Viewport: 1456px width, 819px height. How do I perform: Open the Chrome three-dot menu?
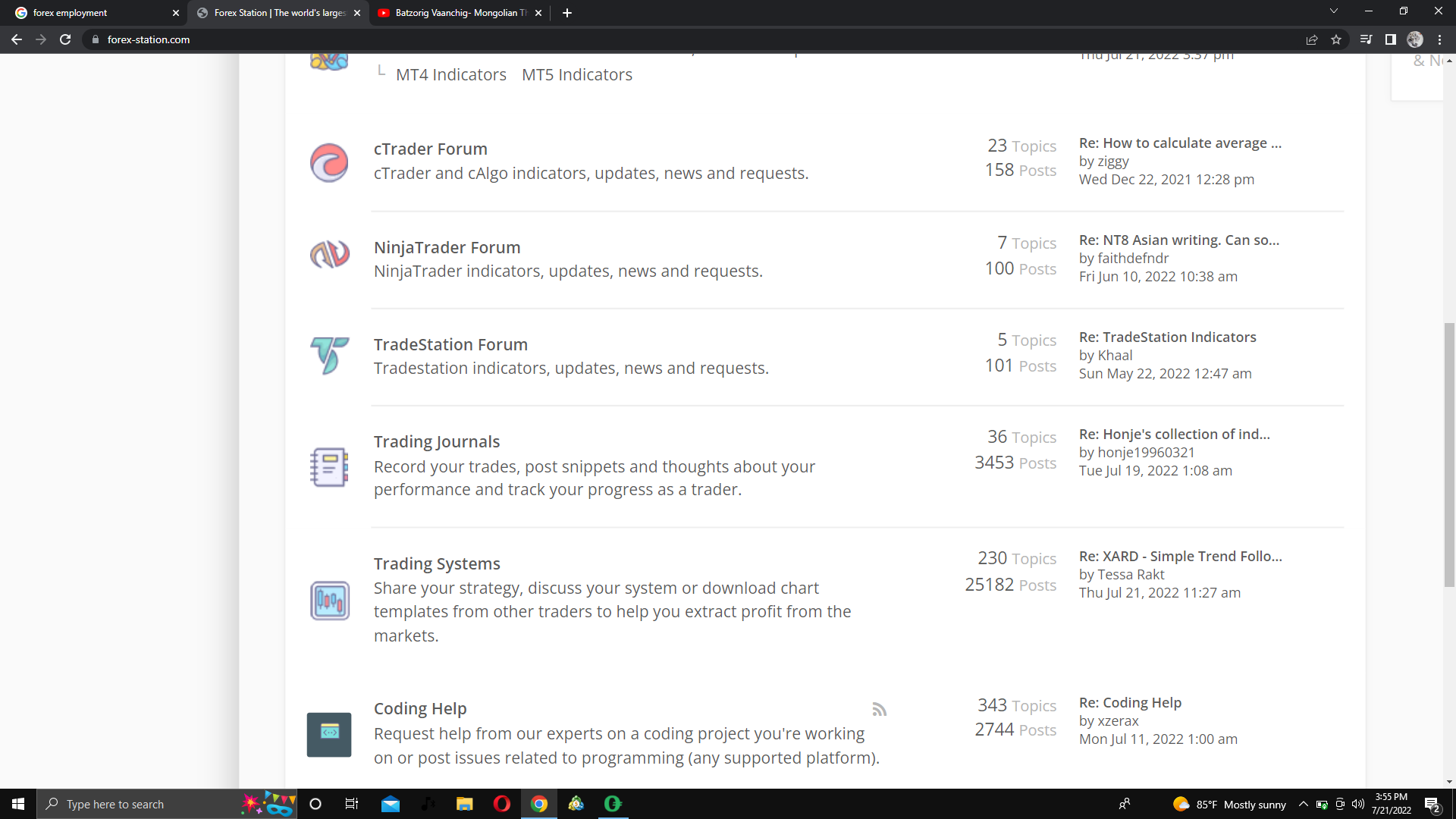tap(1439, 39)
